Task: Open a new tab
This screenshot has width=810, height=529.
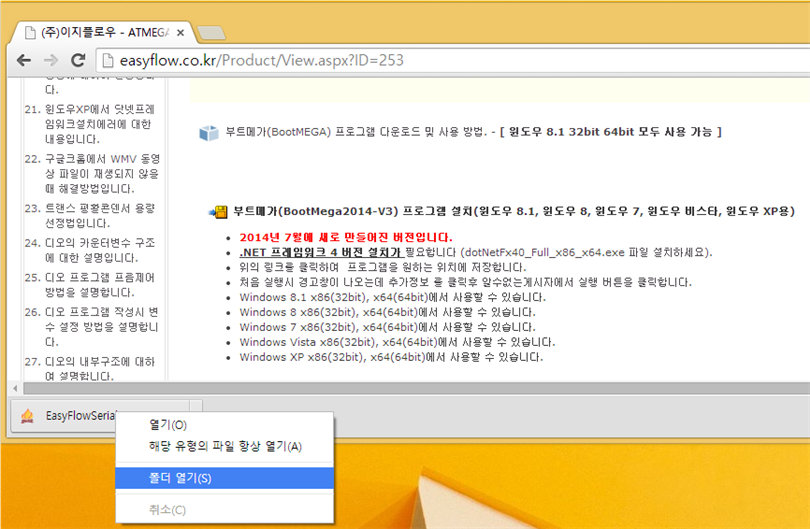Action: (211, 33)
